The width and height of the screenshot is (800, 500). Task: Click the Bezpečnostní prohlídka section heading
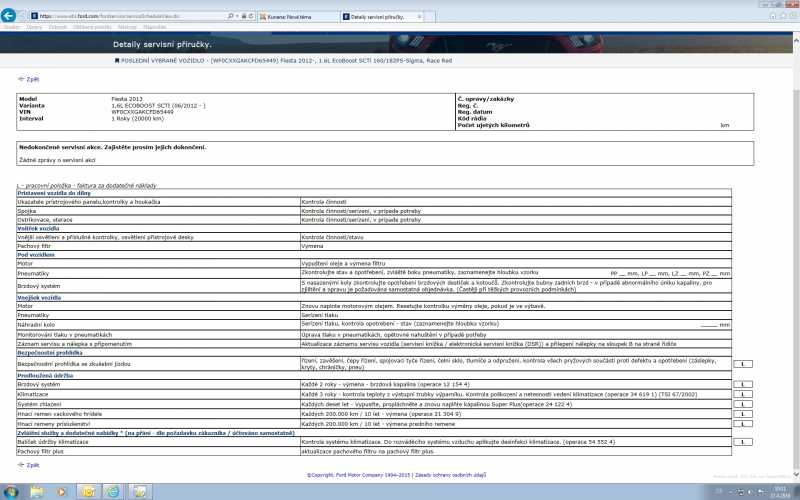(49, 353)
